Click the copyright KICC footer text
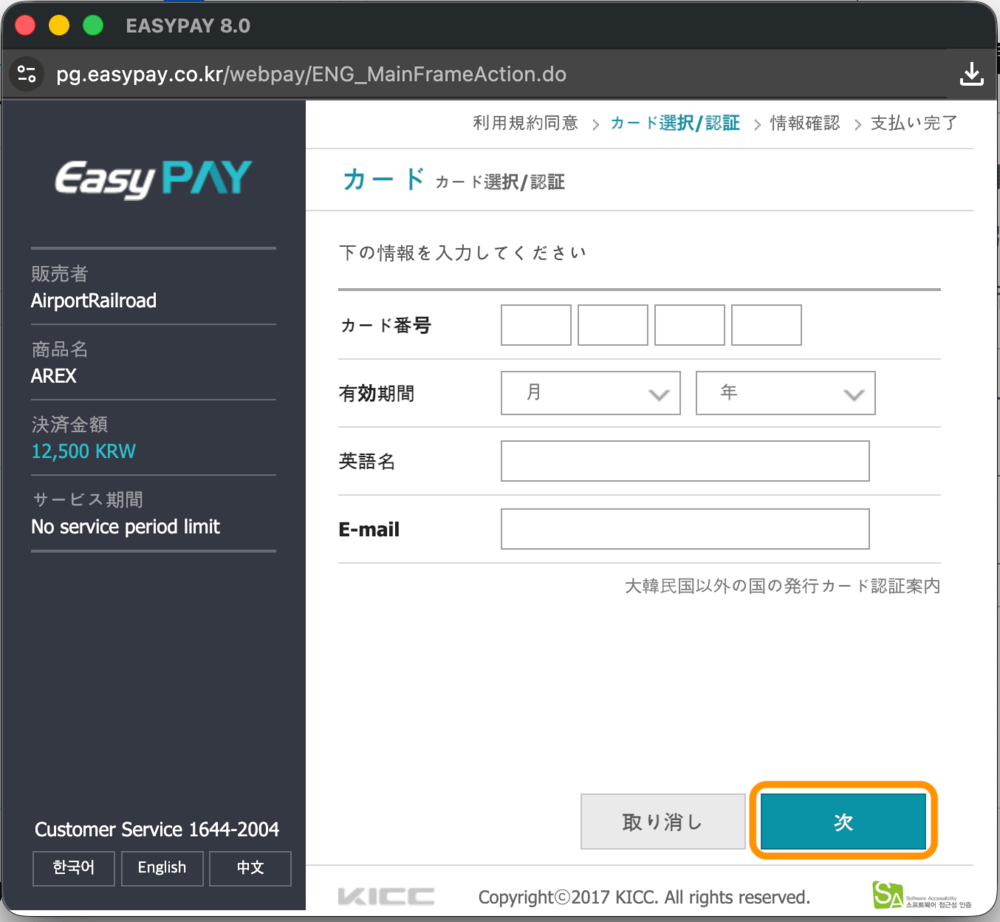The height and width of the screenshot is (922, 1000). [644, 897]
